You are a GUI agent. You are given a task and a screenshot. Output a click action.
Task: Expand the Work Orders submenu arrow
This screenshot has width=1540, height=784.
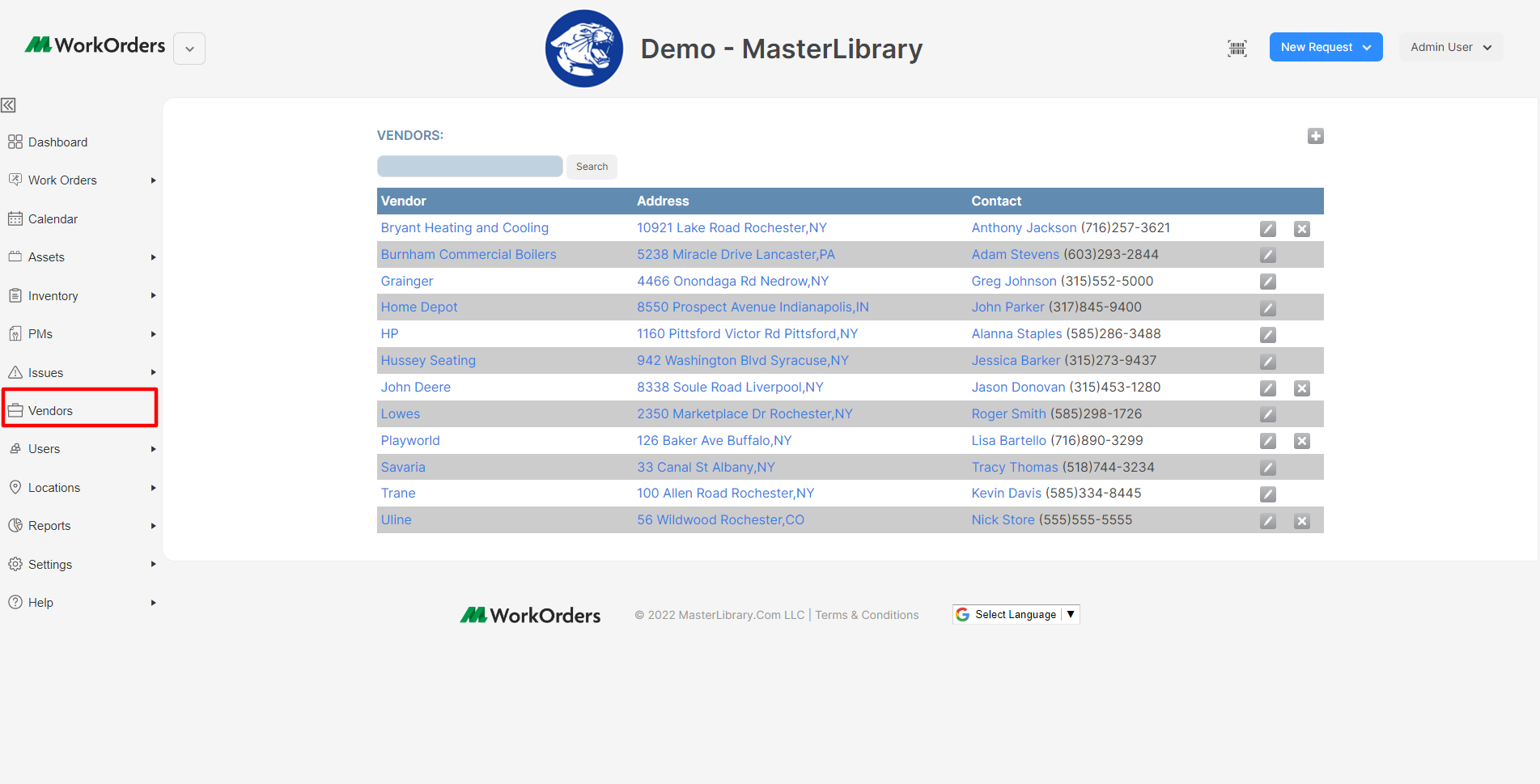(153, 180)
